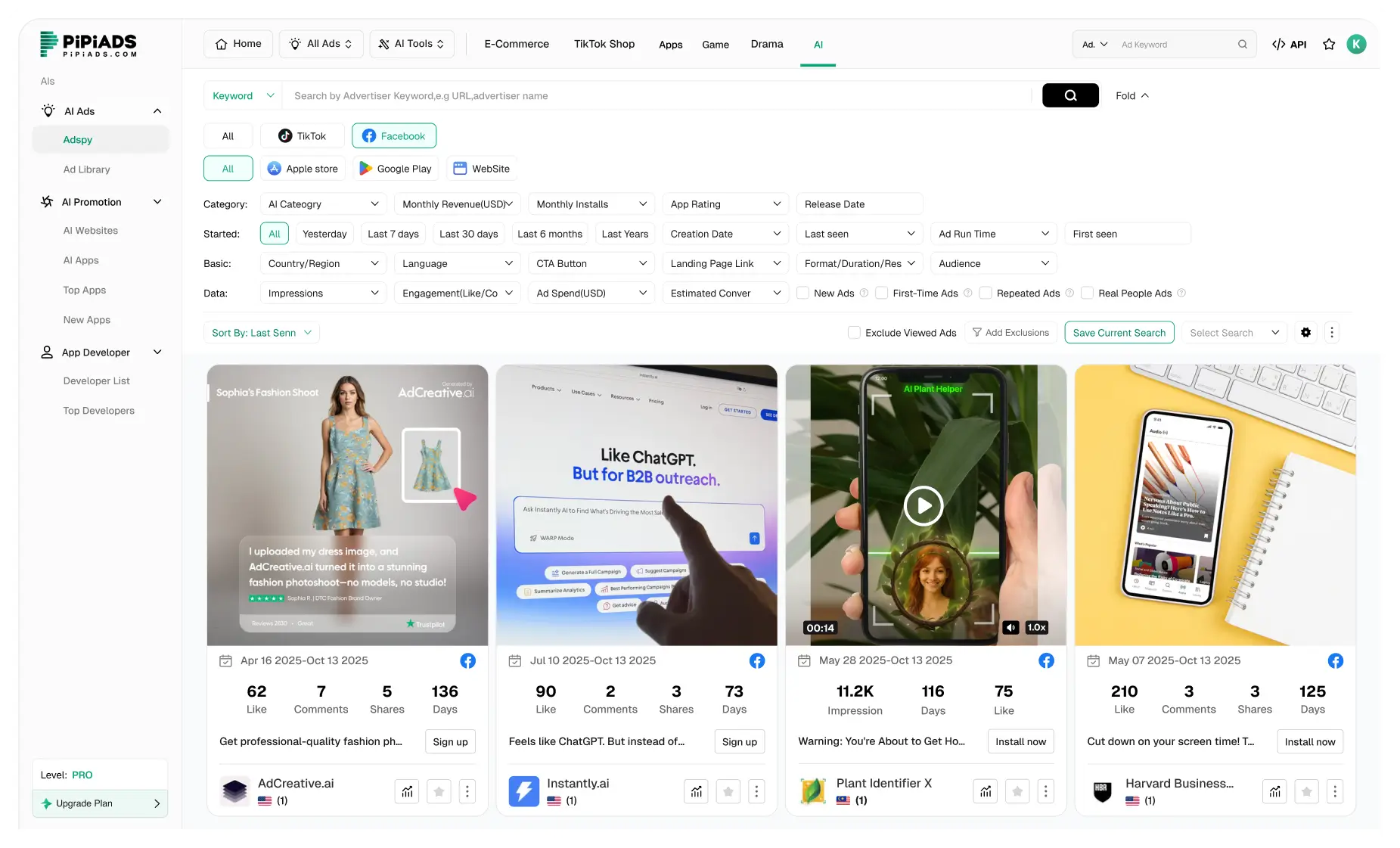Open more options for Plant Identifier X
1400x848 pixels.
click(x=1045, y=791)
